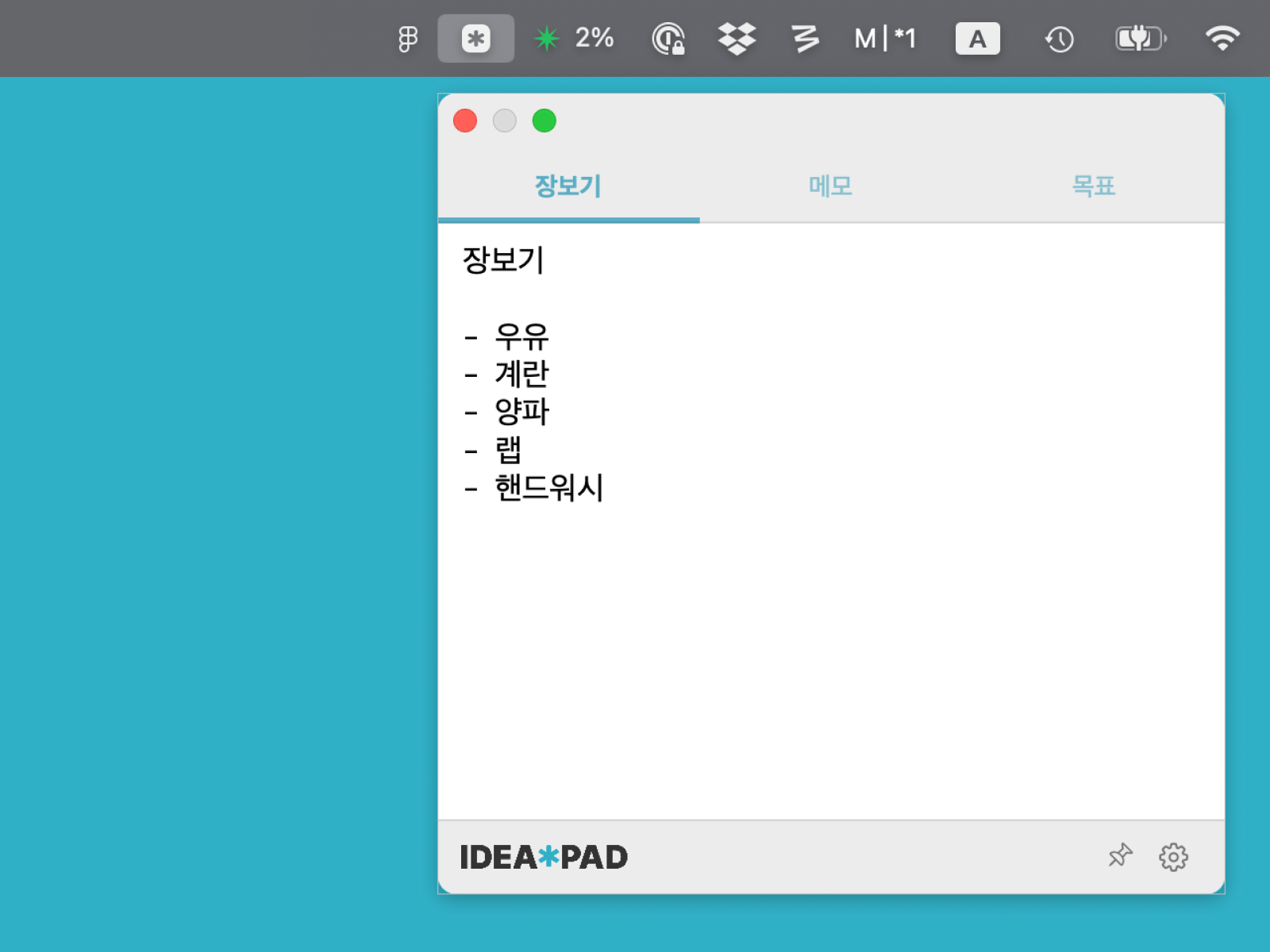Click the list item 우유
This screenshot has height=952, width=1270.
click(521, 336)
